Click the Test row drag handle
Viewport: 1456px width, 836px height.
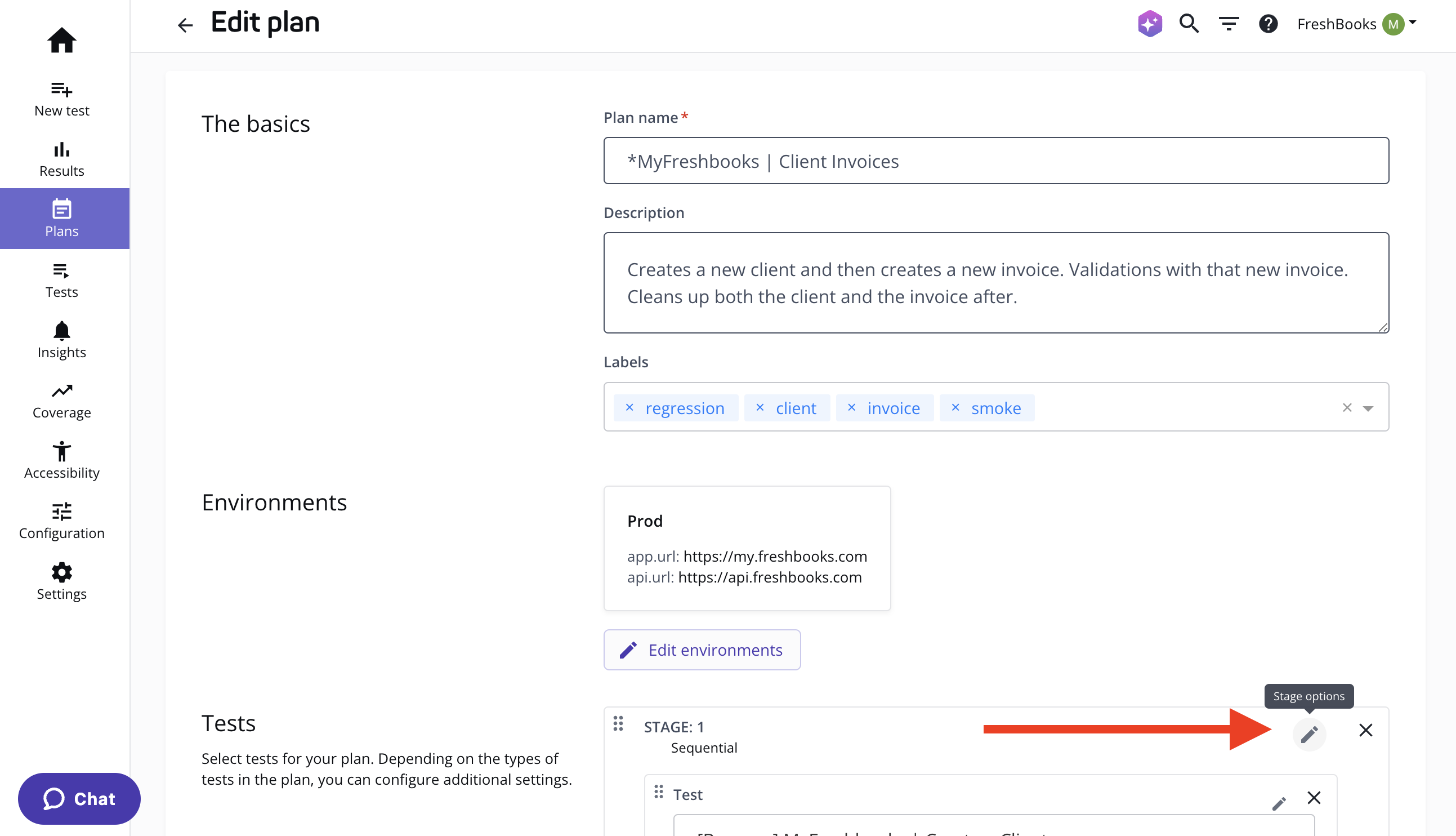click(659, 793)
